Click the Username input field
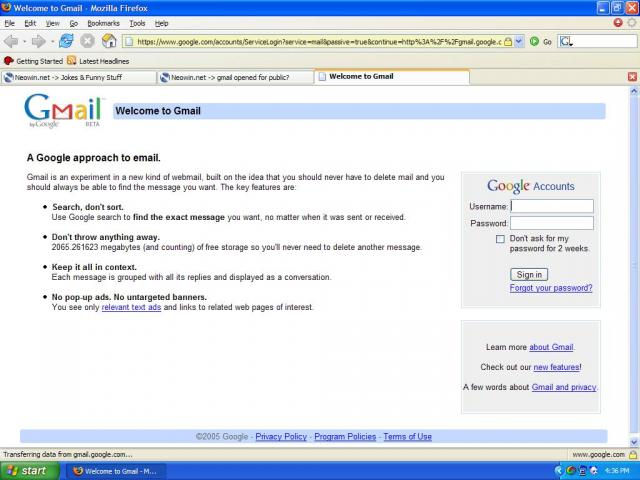This screenshot has height=480, width=640. (x=552, y=206)
